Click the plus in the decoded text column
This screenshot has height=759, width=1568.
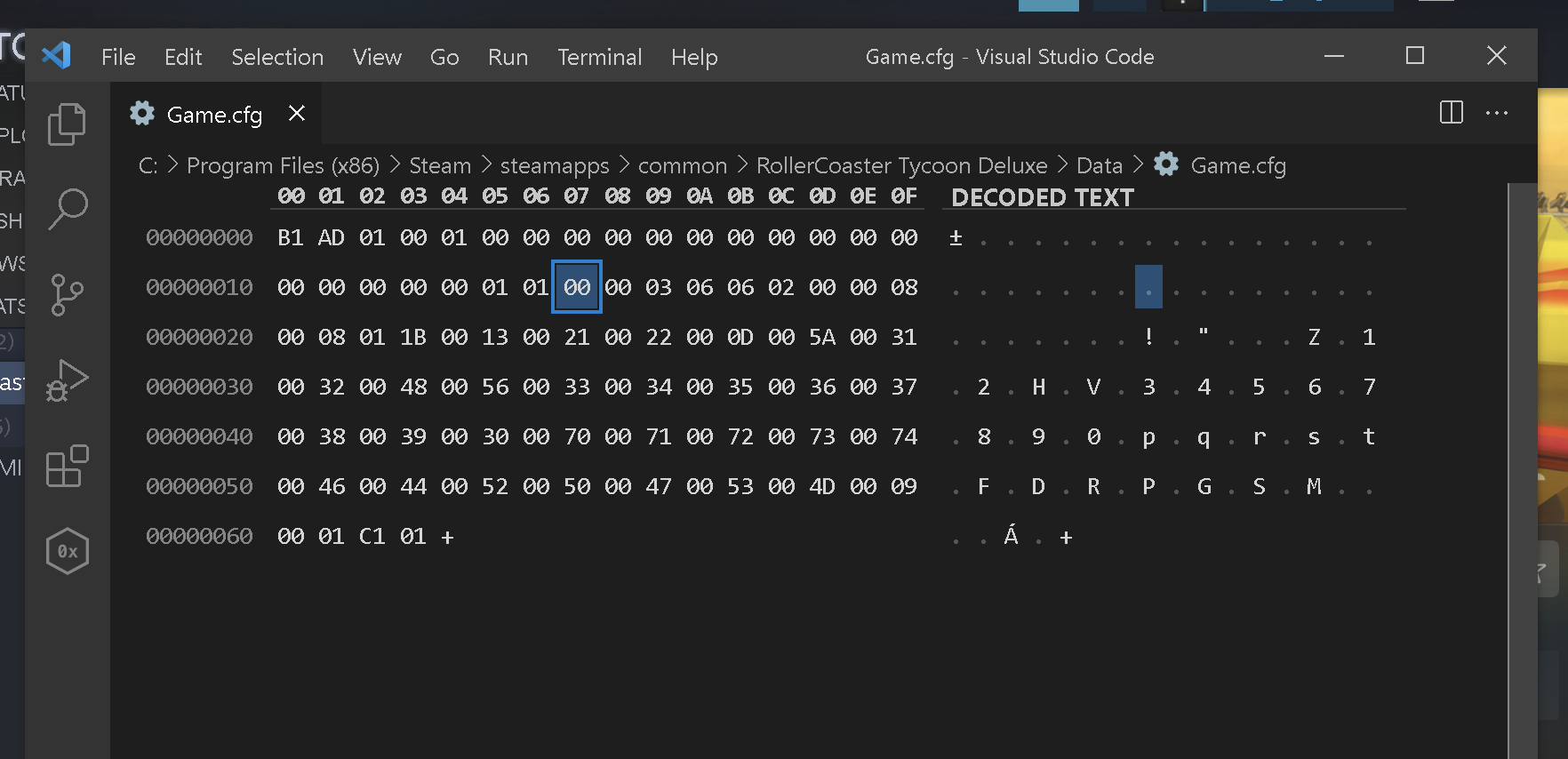coord(1066,537)
